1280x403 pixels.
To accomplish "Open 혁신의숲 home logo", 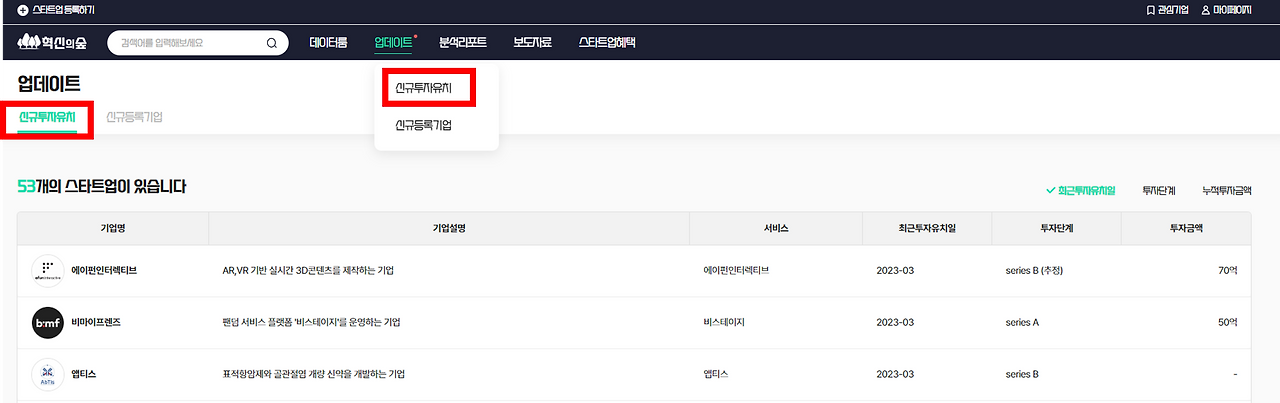I will 52,43.
